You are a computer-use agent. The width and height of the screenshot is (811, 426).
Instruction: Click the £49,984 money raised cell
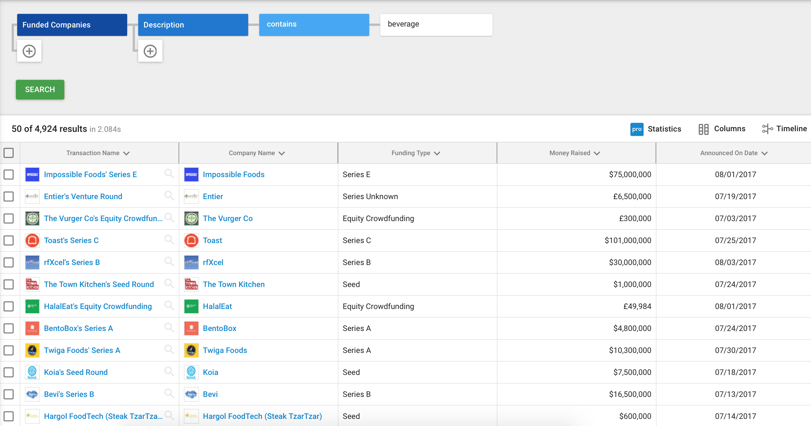pyautogui.click(x=637, y=307)
